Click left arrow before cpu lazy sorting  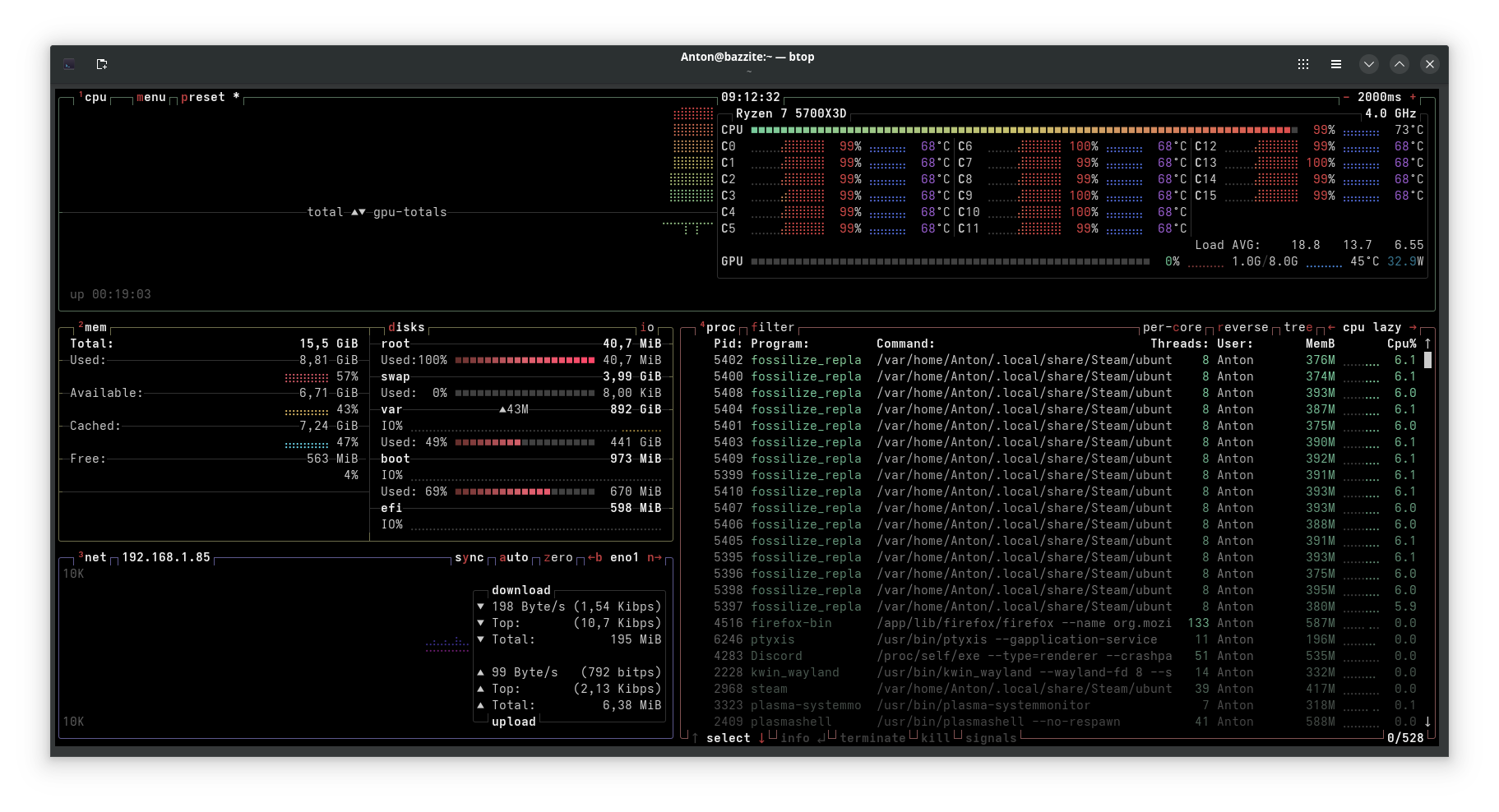(1331, 327)
